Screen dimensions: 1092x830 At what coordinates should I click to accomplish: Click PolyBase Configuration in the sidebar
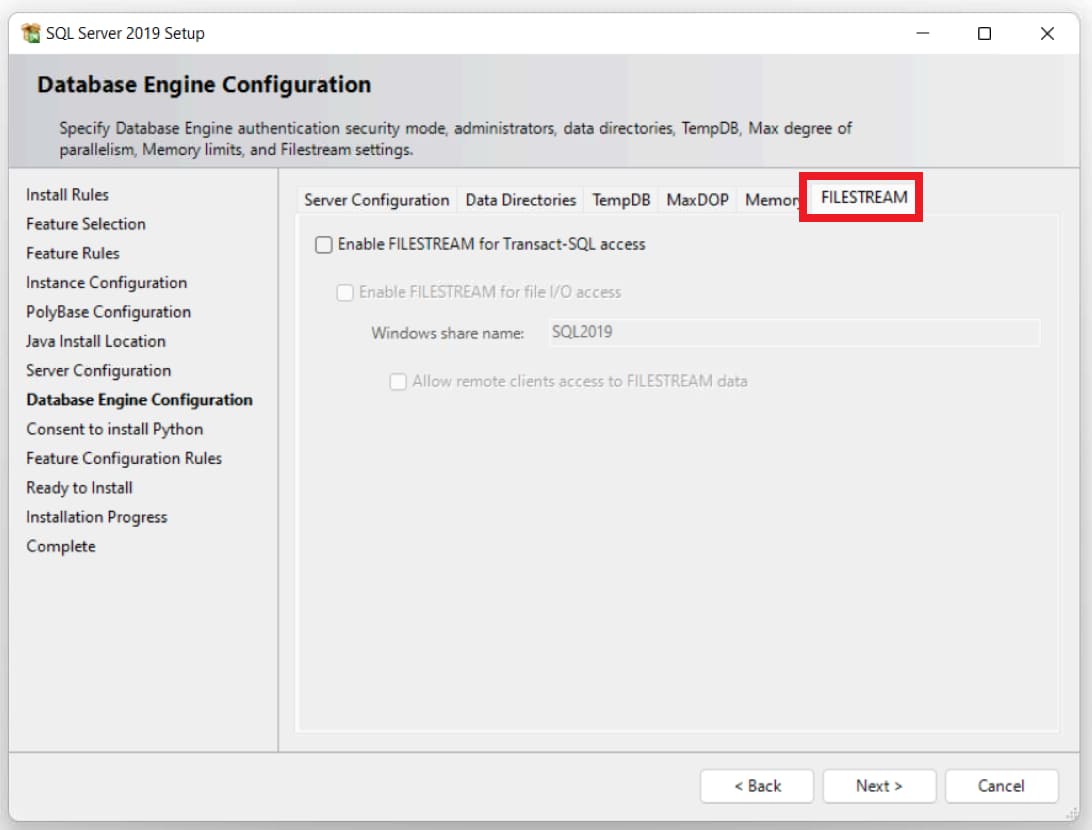click(108, 312)
